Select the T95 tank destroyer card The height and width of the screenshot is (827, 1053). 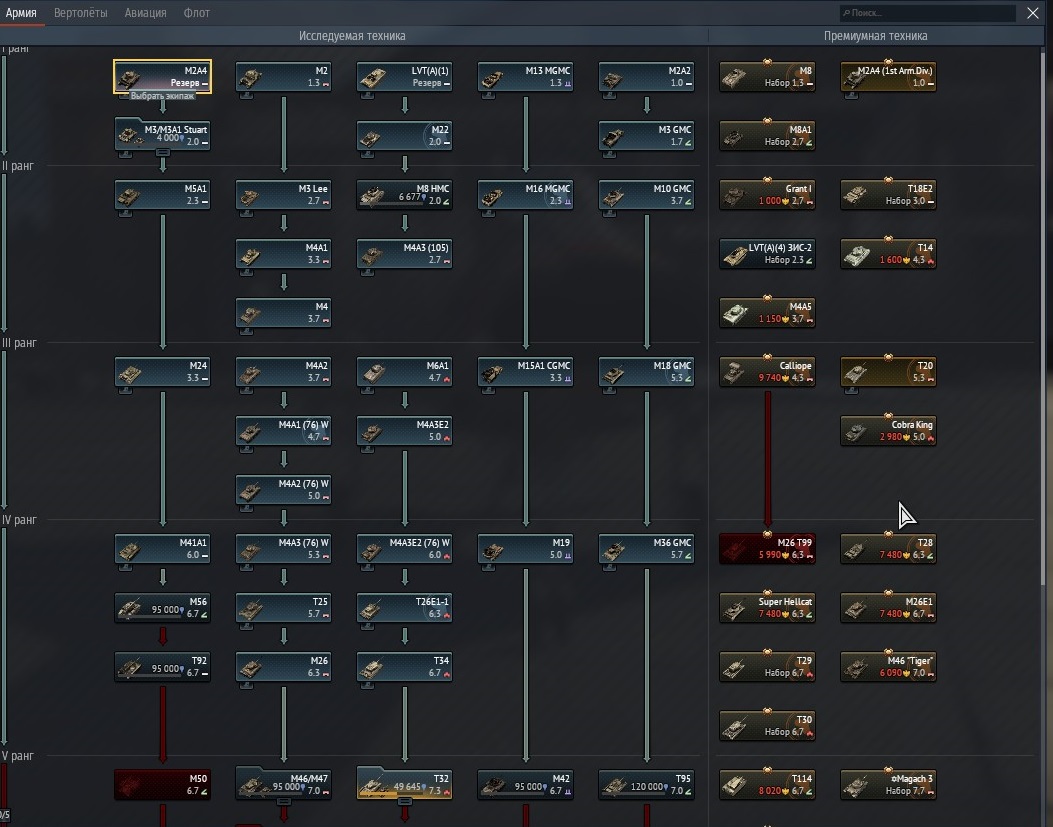pyautogui.click(x=646, y=785)
